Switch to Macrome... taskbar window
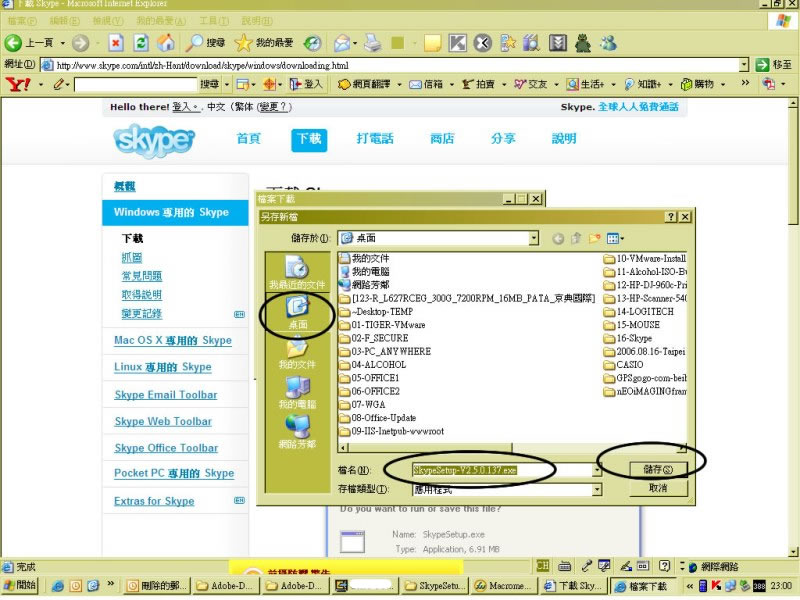 point(503,586)
